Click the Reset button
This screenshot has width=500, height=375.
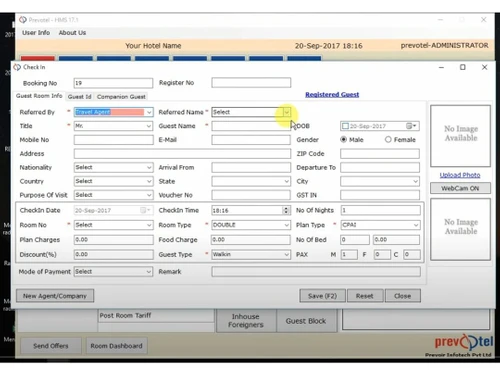click(365, 296)
